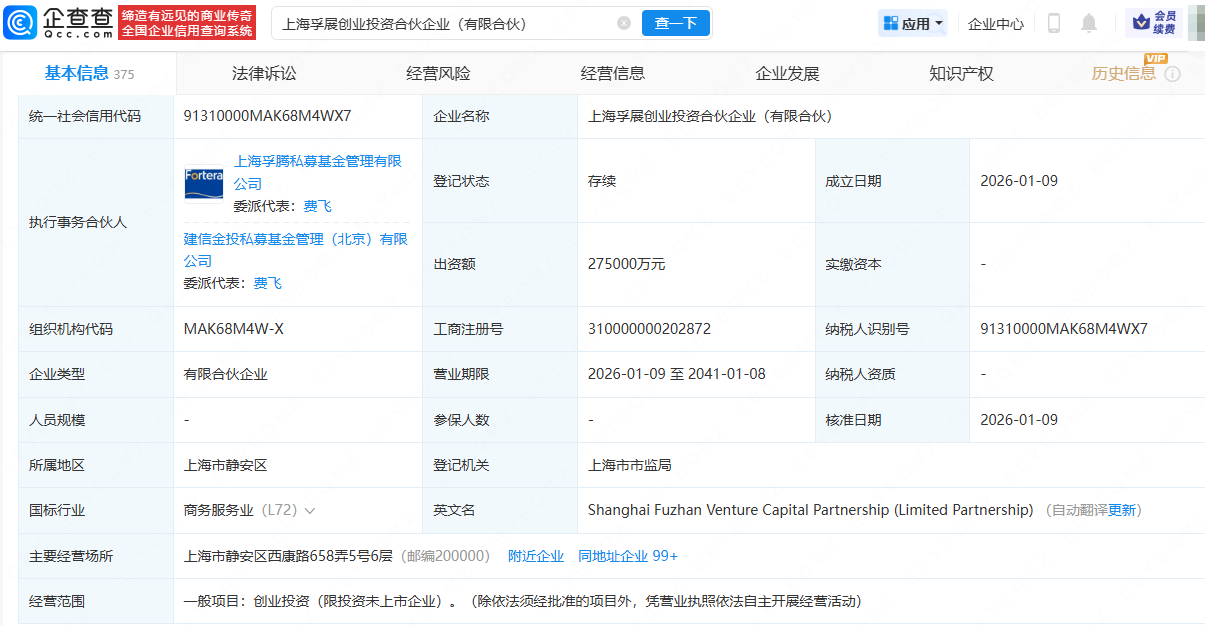Click the 同地址企业 99+ link
The width and height of the screenshot is (1205, 626).
628,556
